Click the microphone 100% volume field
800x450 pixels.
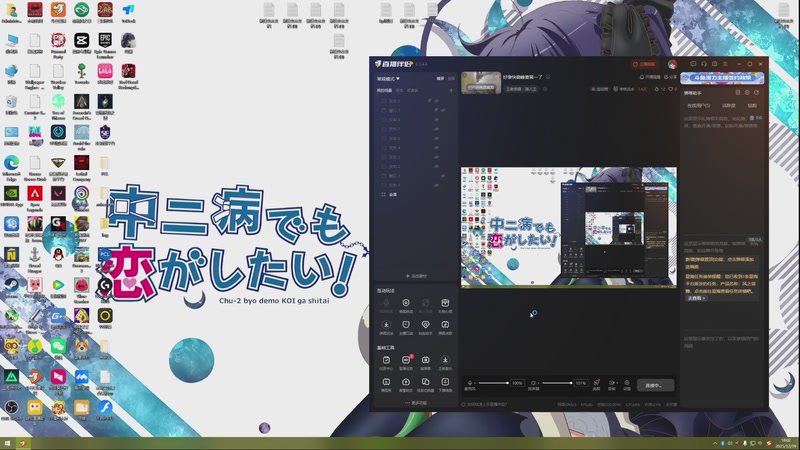pos(517,383)
